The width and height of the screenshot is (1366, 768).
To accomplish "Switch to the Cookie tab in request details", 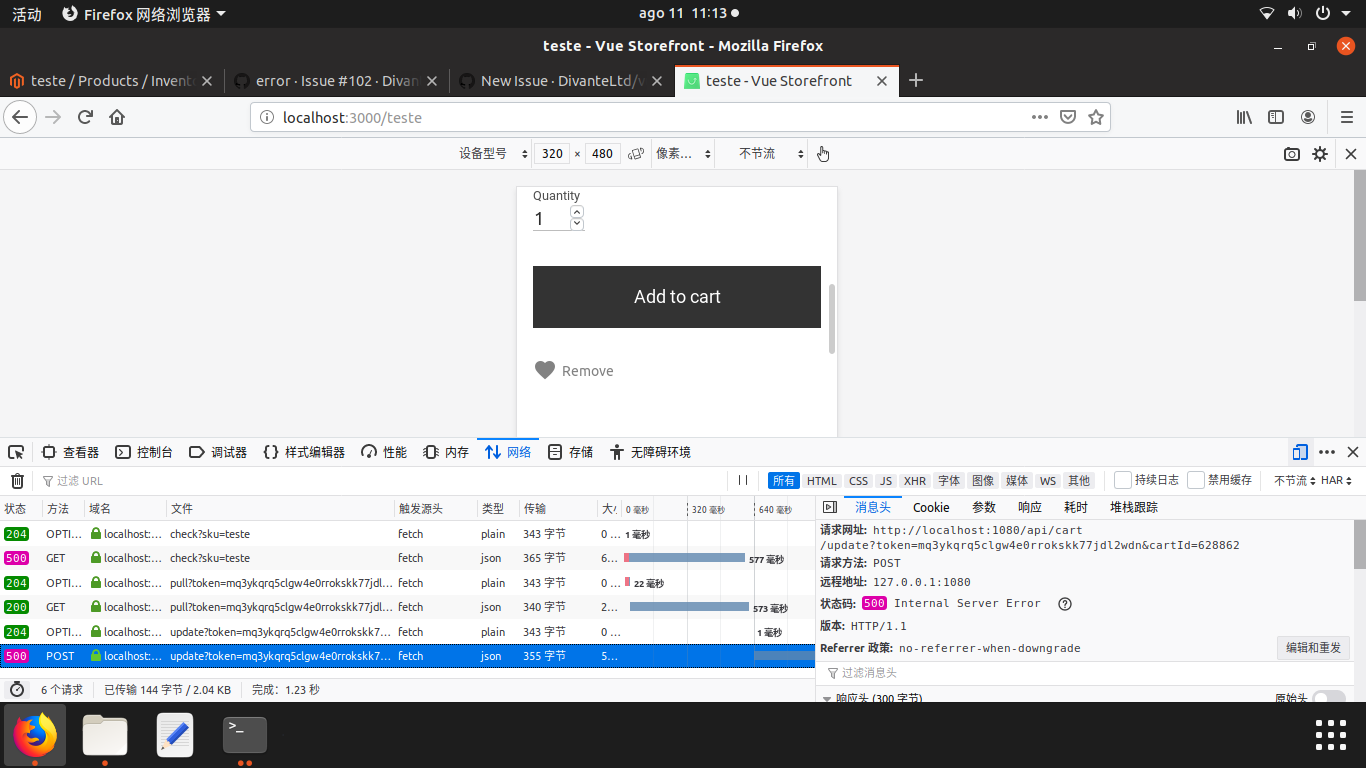I will (931, 507).
